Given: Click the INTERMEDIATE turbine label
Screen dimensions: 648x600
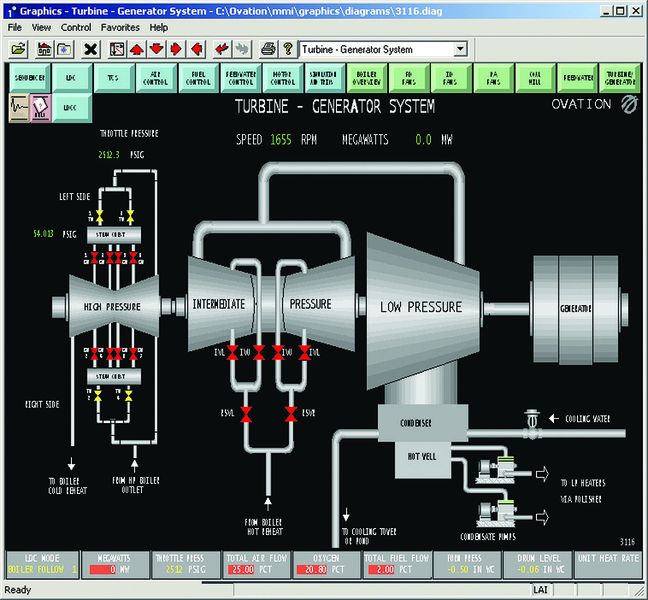Looking at the screenshot, I should (219, 304).
